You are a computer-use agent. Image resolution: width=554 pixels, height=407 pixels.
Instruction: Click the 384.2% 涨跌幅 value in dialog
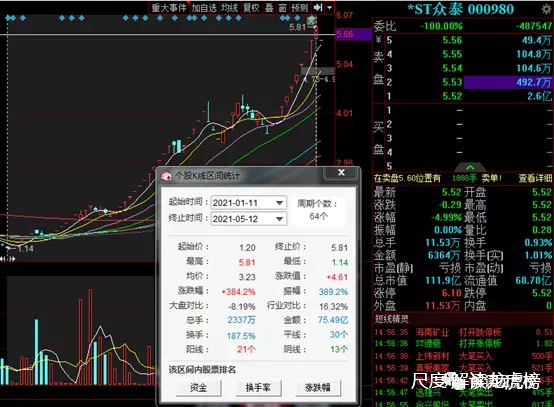(x=238, y=292)
